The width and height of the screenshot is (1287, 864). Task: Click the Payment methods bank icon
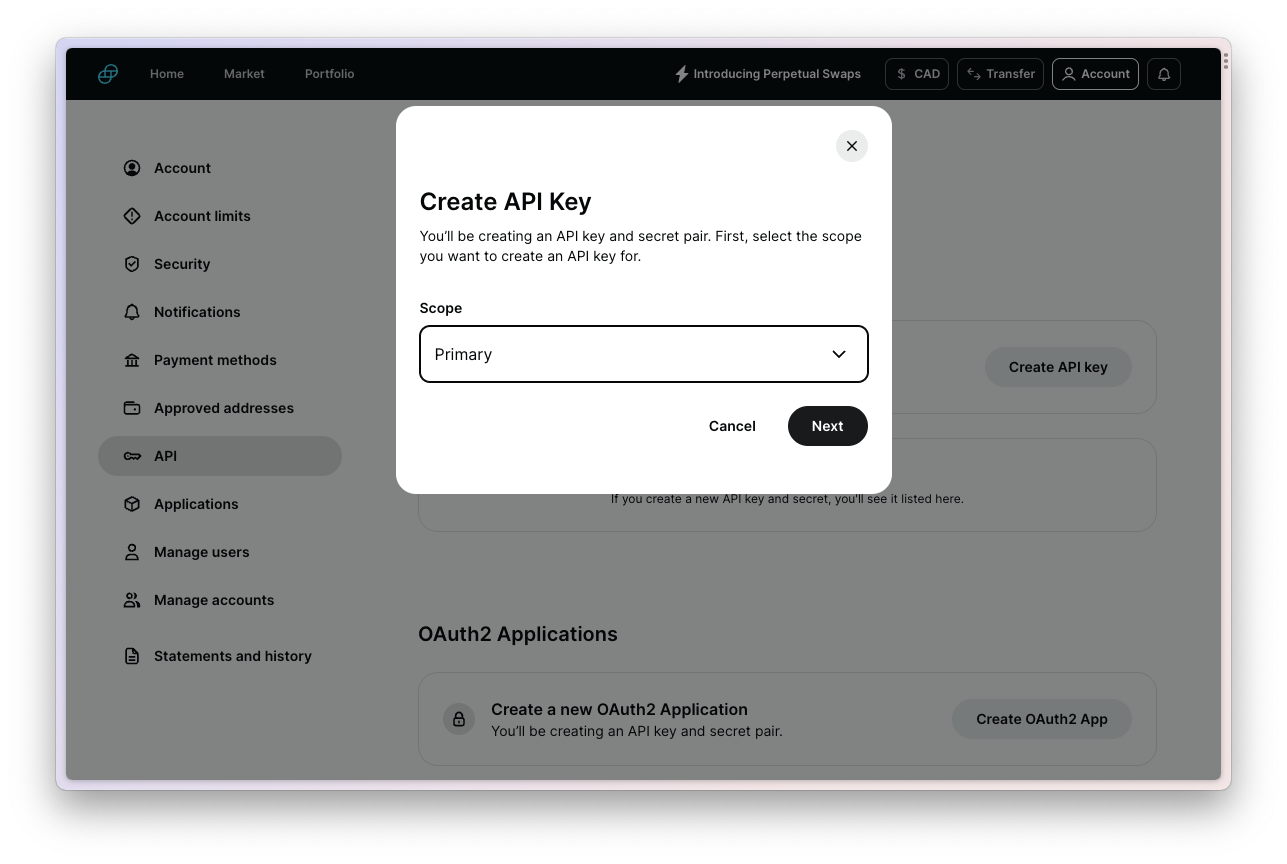tap(132, 360)
